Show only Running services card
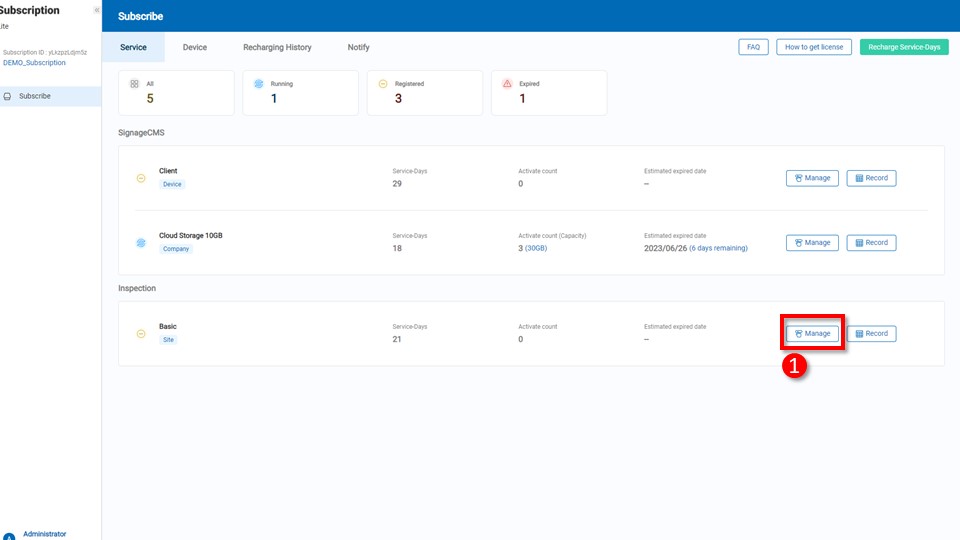The height and width of the screenshot is (540, 960). point(300,93)
